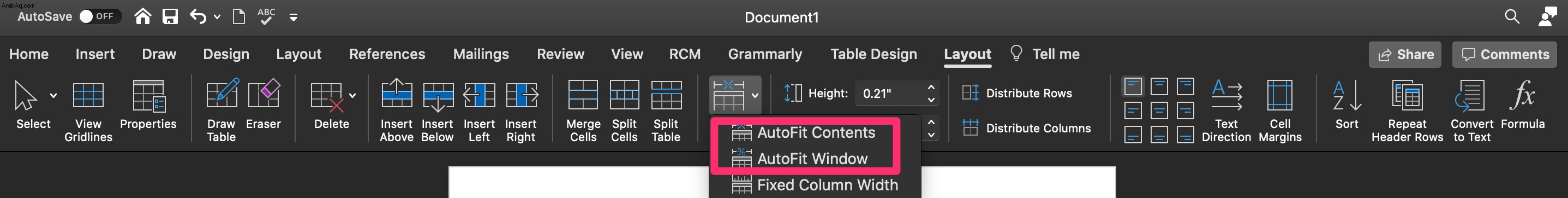Click the Insert Above icon
Image resolution: width=1568 pixels, height=198 pixels.
point(396,110)
